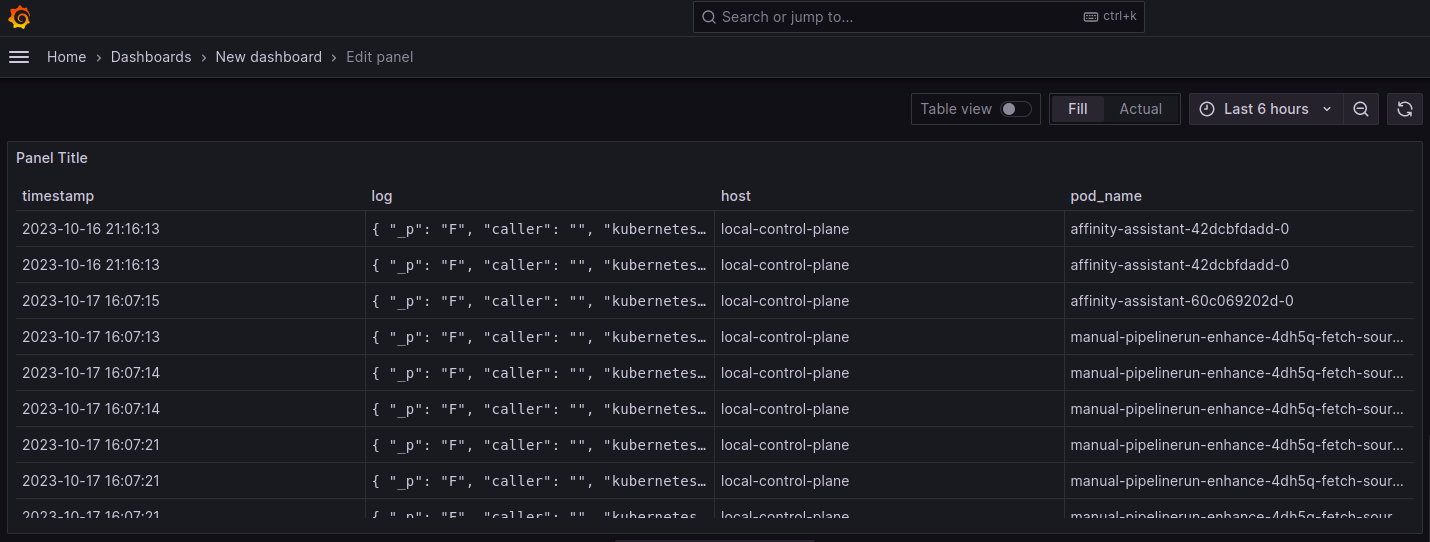Screen dimensions: 1430x542
Task: Select the affinity-assistant-60c069202d-0 cell
Action: coord(1179,301)
